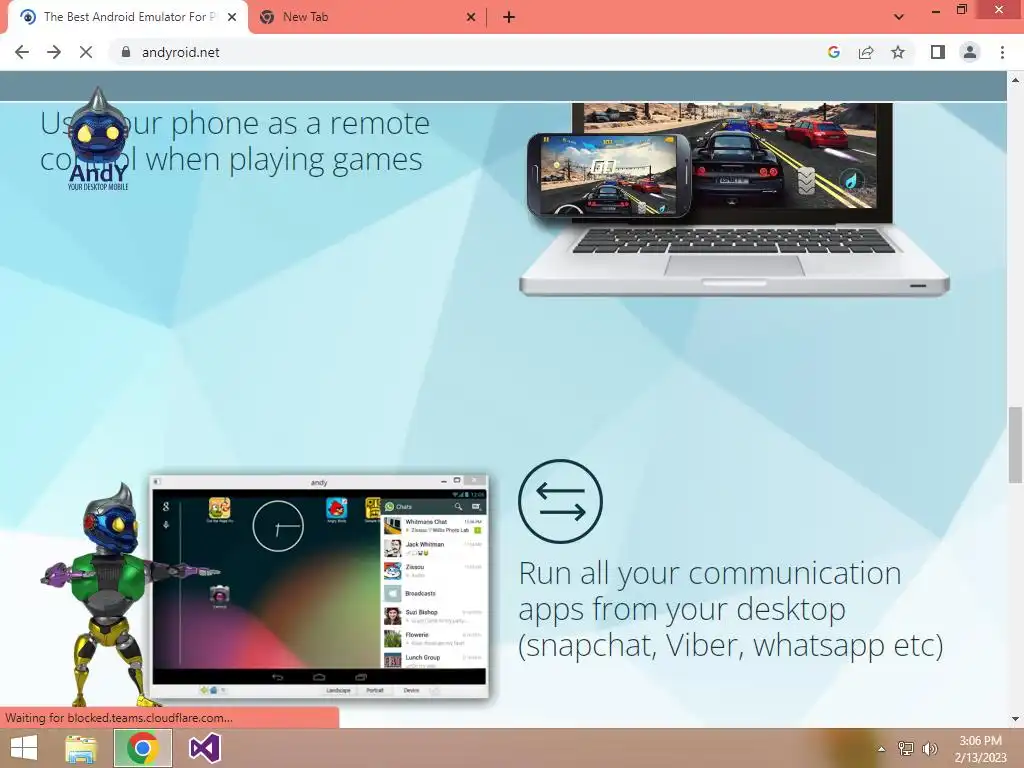Close The Best Android Emulator tab
Image resolution: width=1024 pixels, height=768 pixels.
[x=232, y=17]
